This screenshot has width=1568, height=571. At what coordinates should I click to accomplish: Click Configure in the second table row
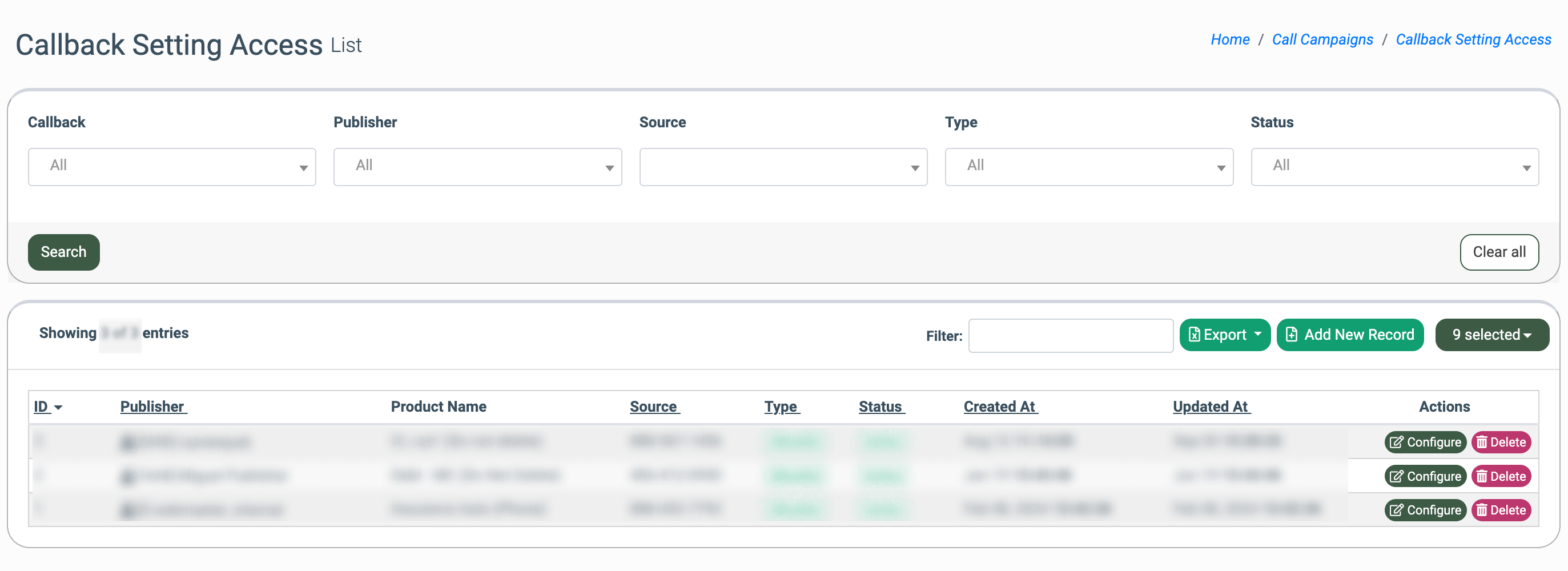(1425, 476)
